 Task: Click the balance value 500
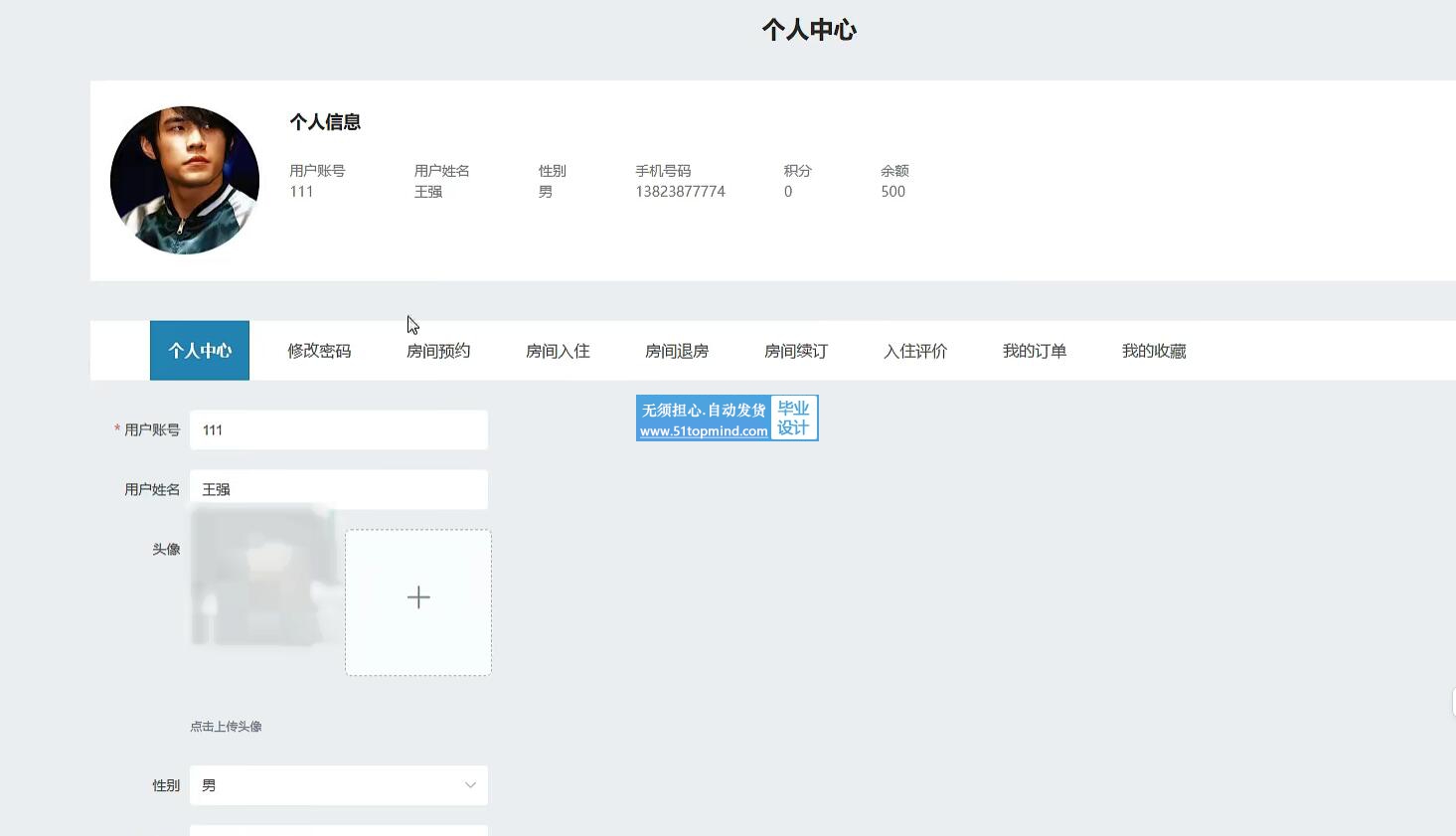pos(892,192)
